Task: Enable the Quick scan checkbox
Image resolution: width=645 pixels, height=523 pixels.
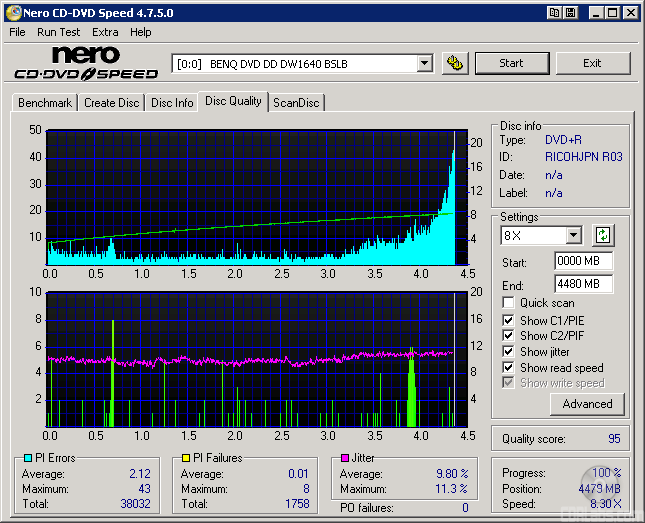Action: [509, 303]
